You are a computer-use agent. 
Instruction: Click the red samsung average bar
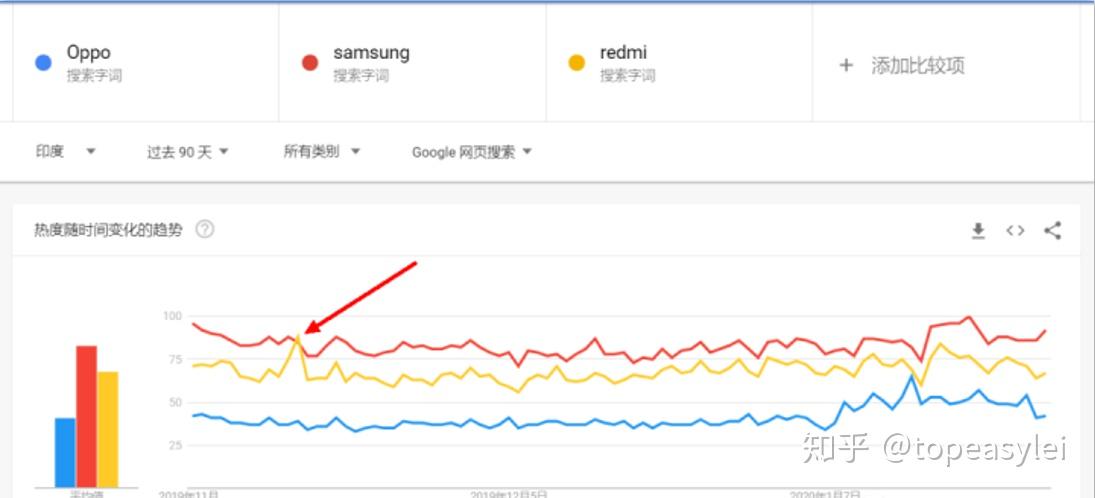click(x=87, y=415)
